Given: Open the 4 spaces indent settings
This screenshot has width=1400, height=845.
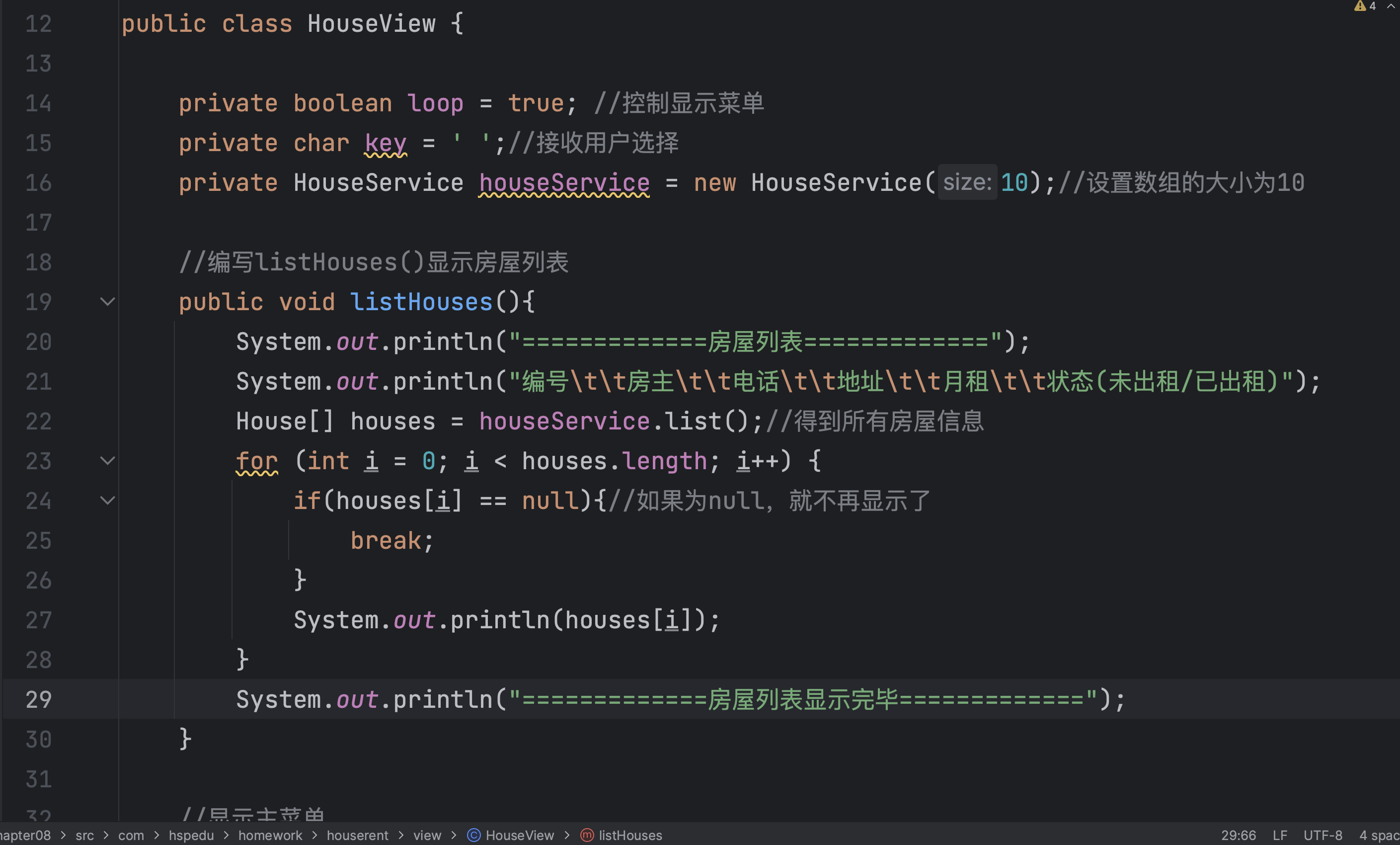Looking at the screenshot, I should point(1379,835).
